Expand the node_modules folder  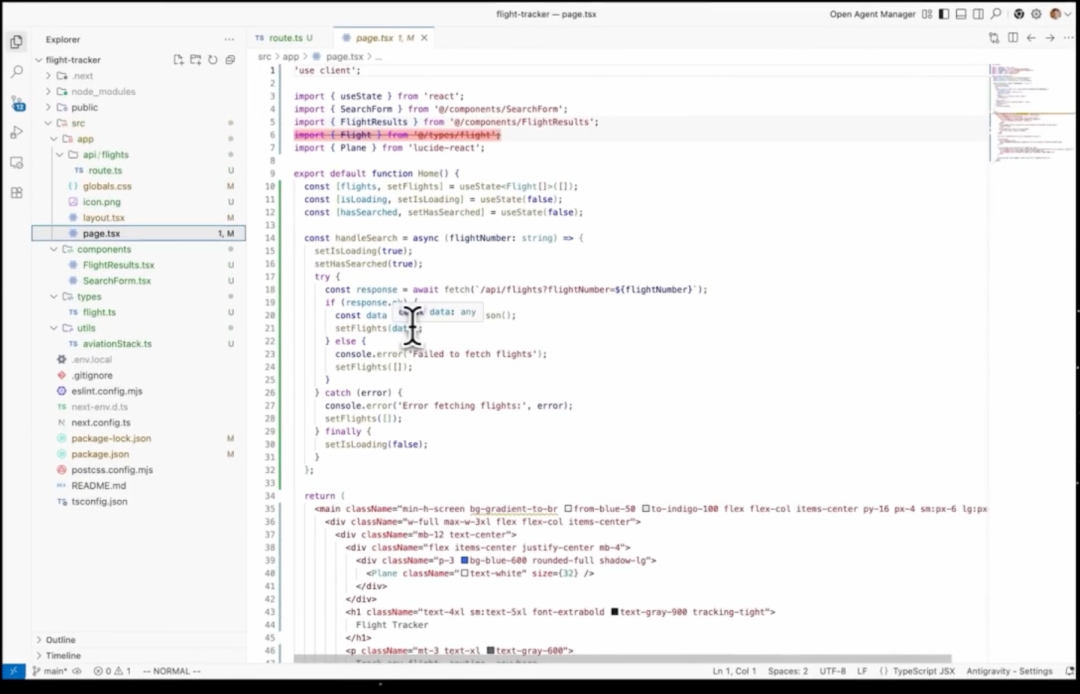[x=48, y=92]
